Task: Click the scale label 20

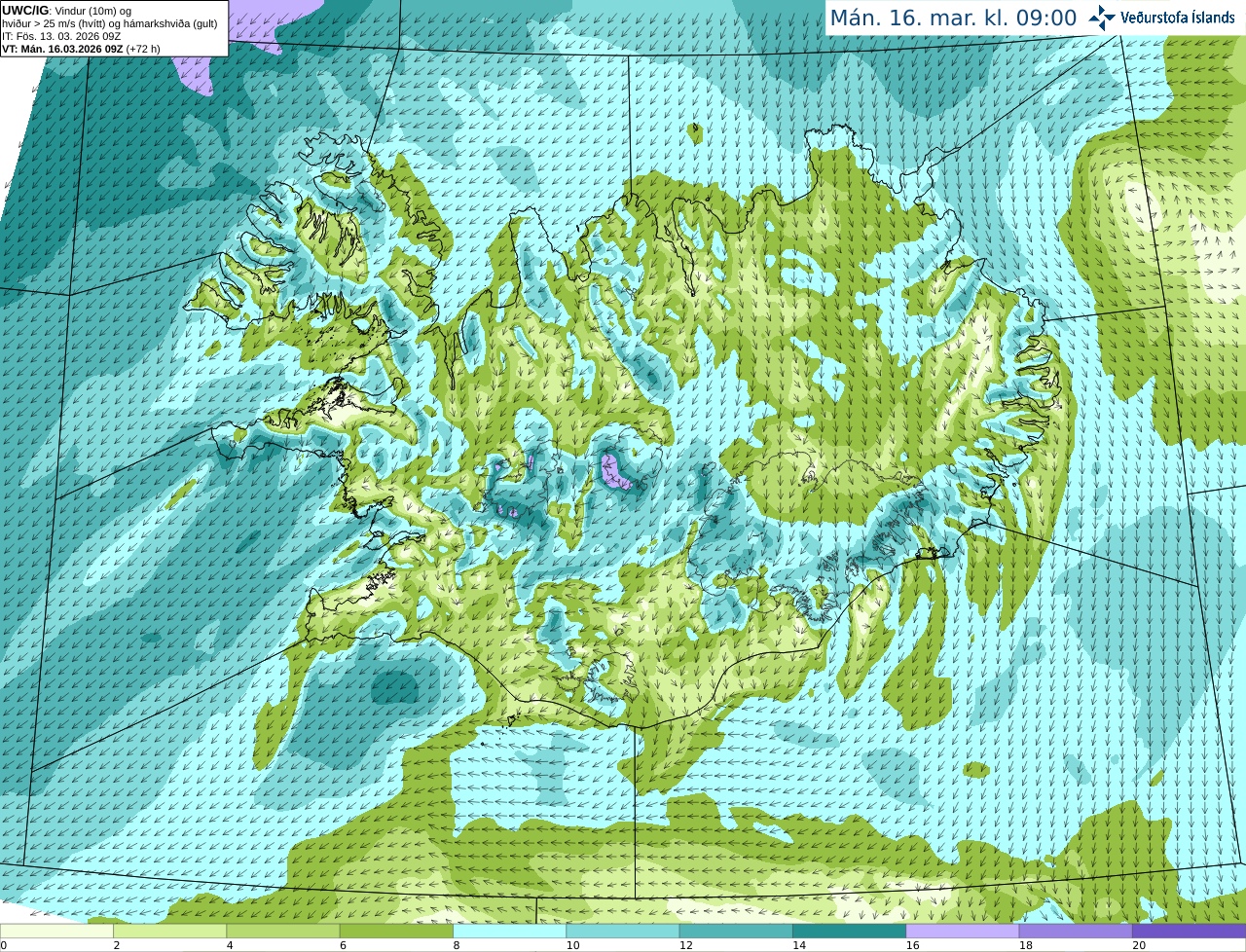Action: coord(1139,945)
